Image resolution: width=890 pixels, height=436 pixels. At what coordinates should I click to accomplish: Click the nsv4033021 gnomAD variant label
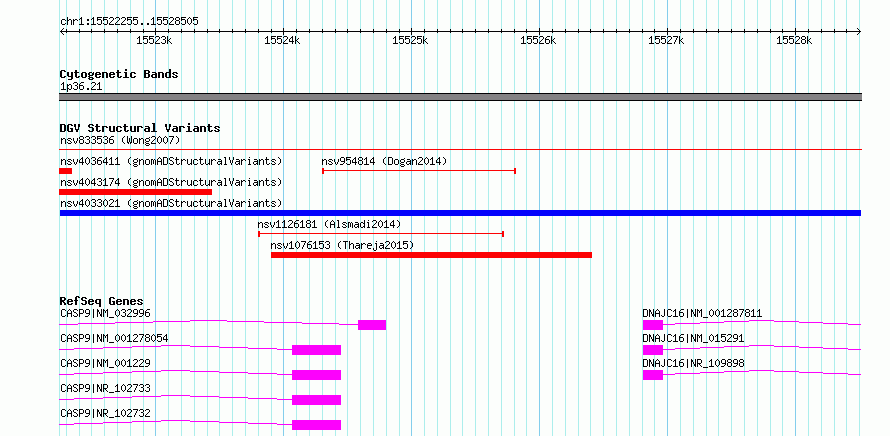coord(171,203)
